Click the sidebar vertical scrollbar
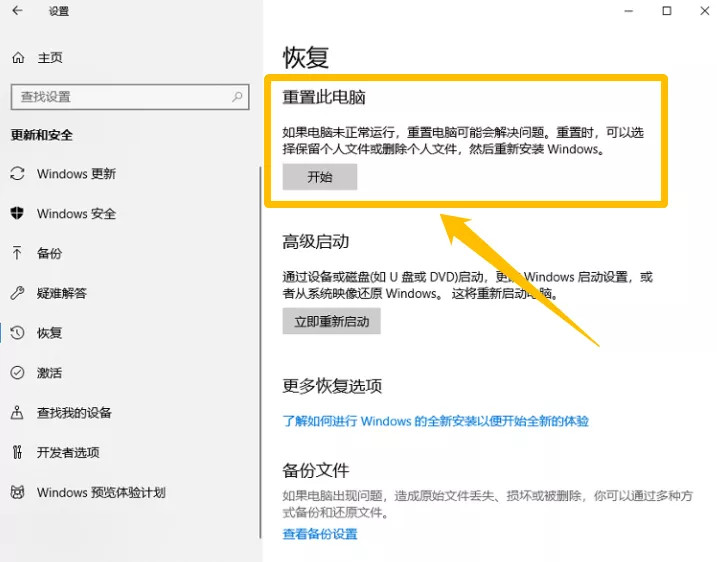 click(x=260, y=352)
